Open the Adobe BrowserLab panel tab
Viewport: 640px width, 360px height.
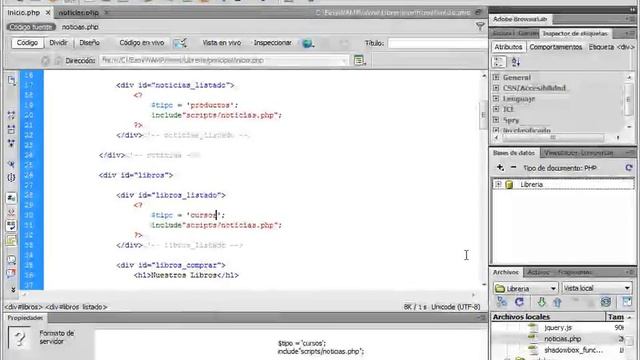[520, 19]
